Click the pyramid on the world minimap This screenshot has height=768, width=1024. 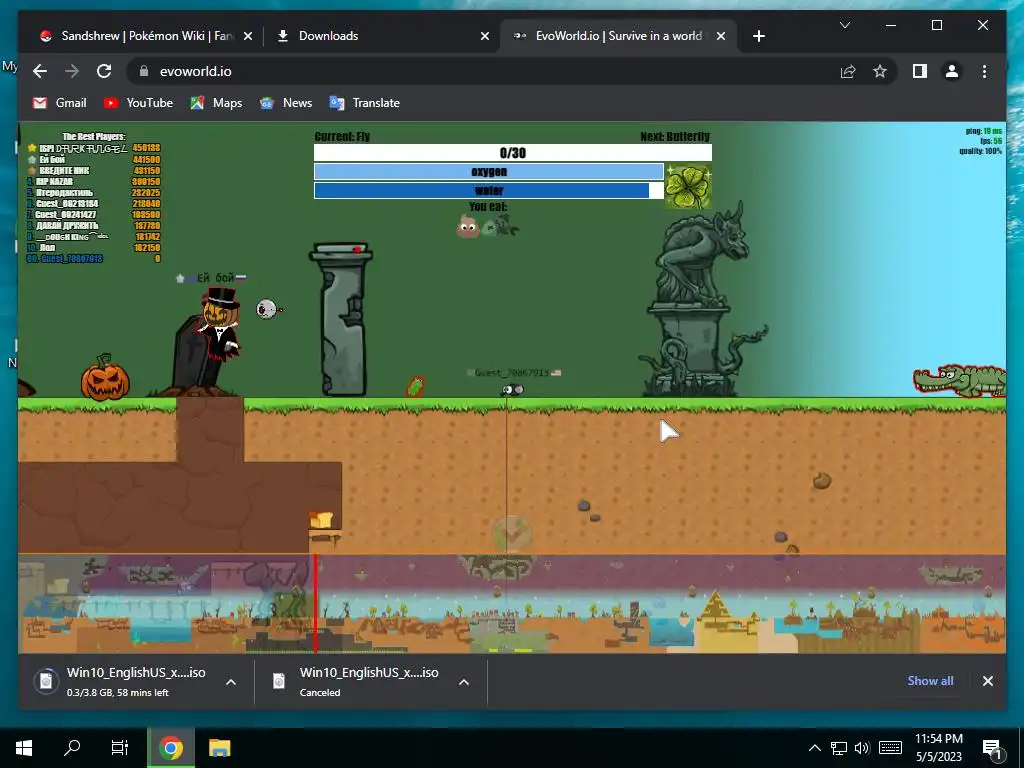tap(716, 607)
